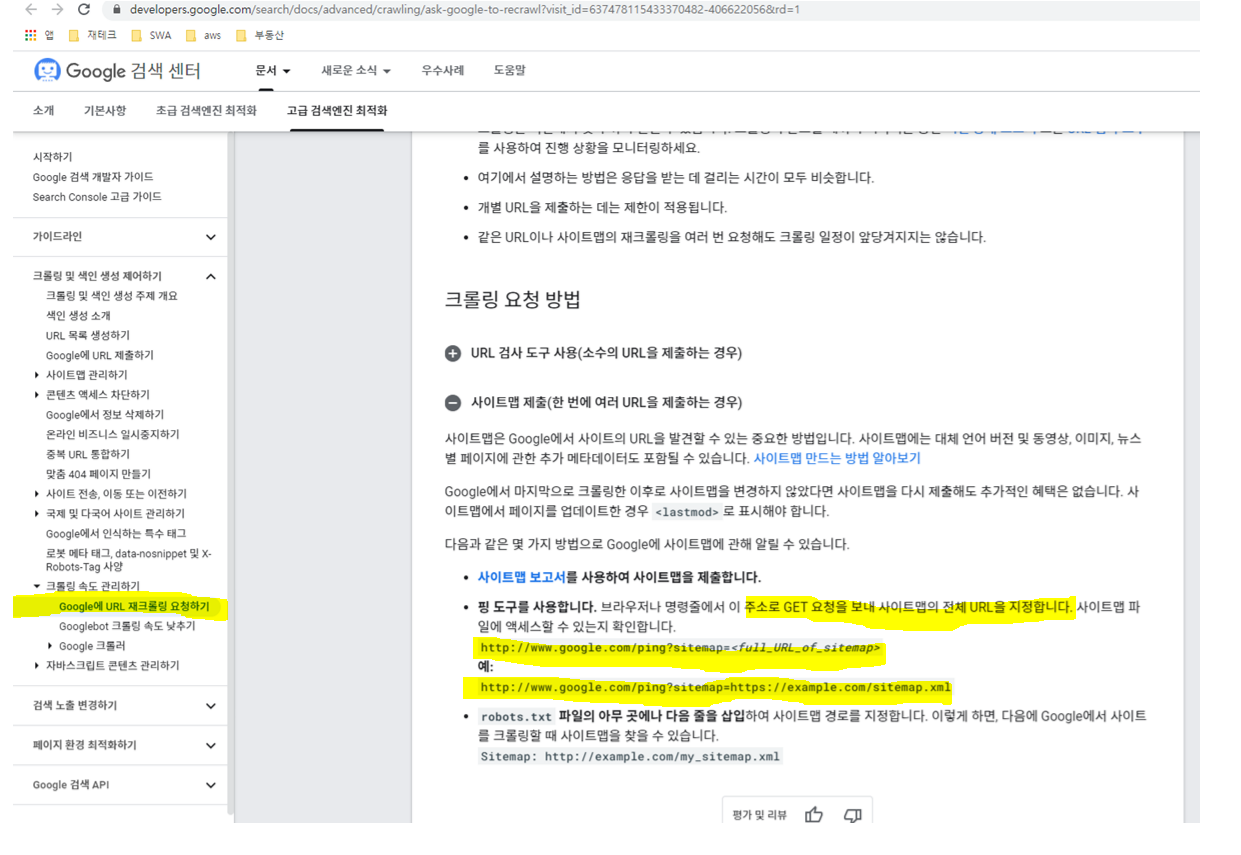Viewport: 1241px width, 855px height.
Task: Expand 사이트 전송, 이동 또는 이전하기 item
Action: click(37, 494)
